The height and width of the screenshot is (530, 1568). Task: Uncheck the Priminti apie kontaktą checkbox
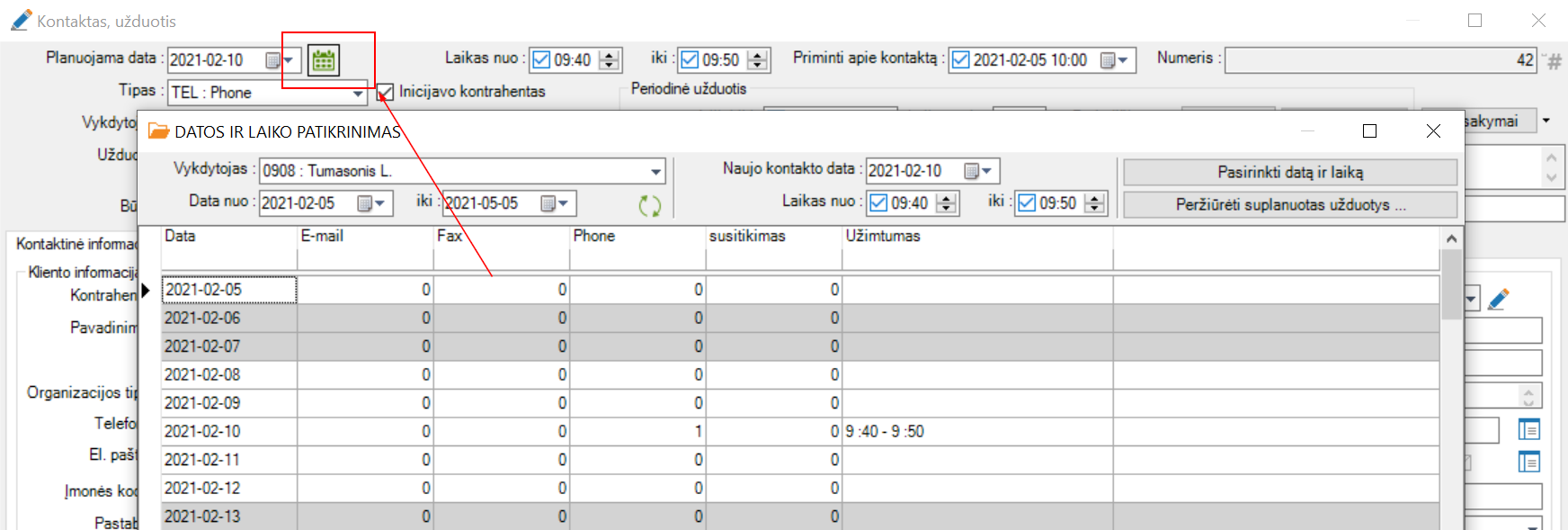(x=960, y=60)
